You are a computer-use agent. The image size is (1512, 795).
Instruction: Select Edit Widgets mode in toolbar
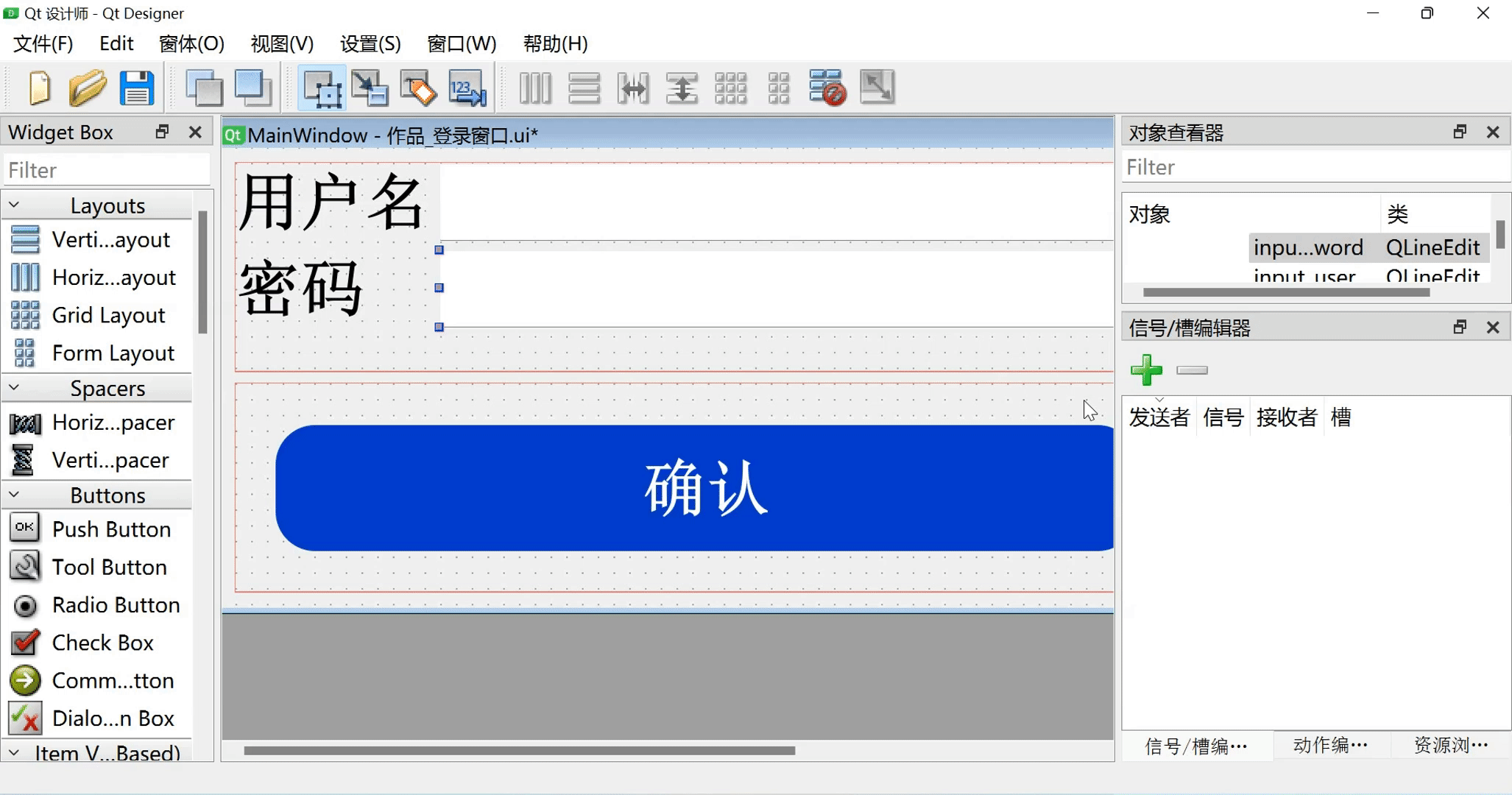(322, 88)
